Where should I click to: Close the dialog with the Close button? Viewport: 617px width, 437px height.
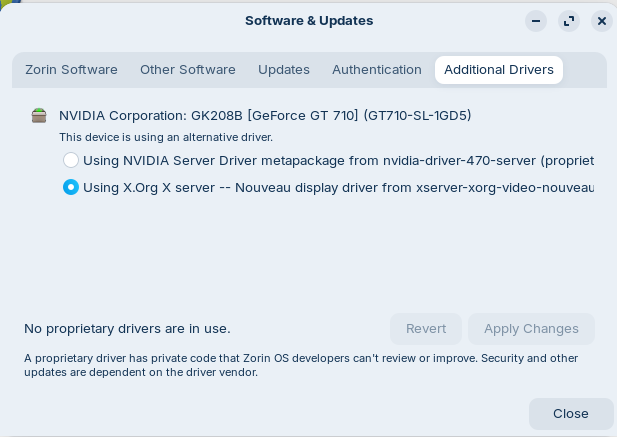point(571,414)
